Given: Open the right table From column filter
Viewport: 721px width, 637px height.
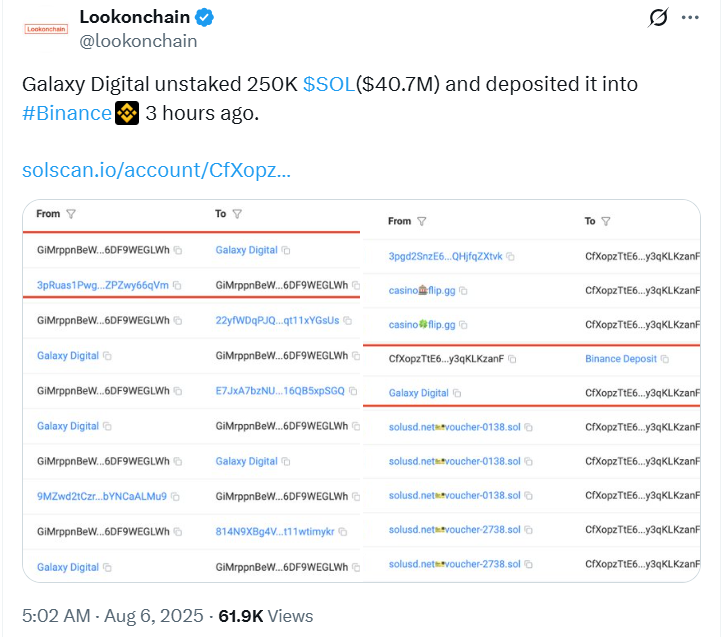Looking at the screenshot, I should pyautogui.click(x=422, y=221).
